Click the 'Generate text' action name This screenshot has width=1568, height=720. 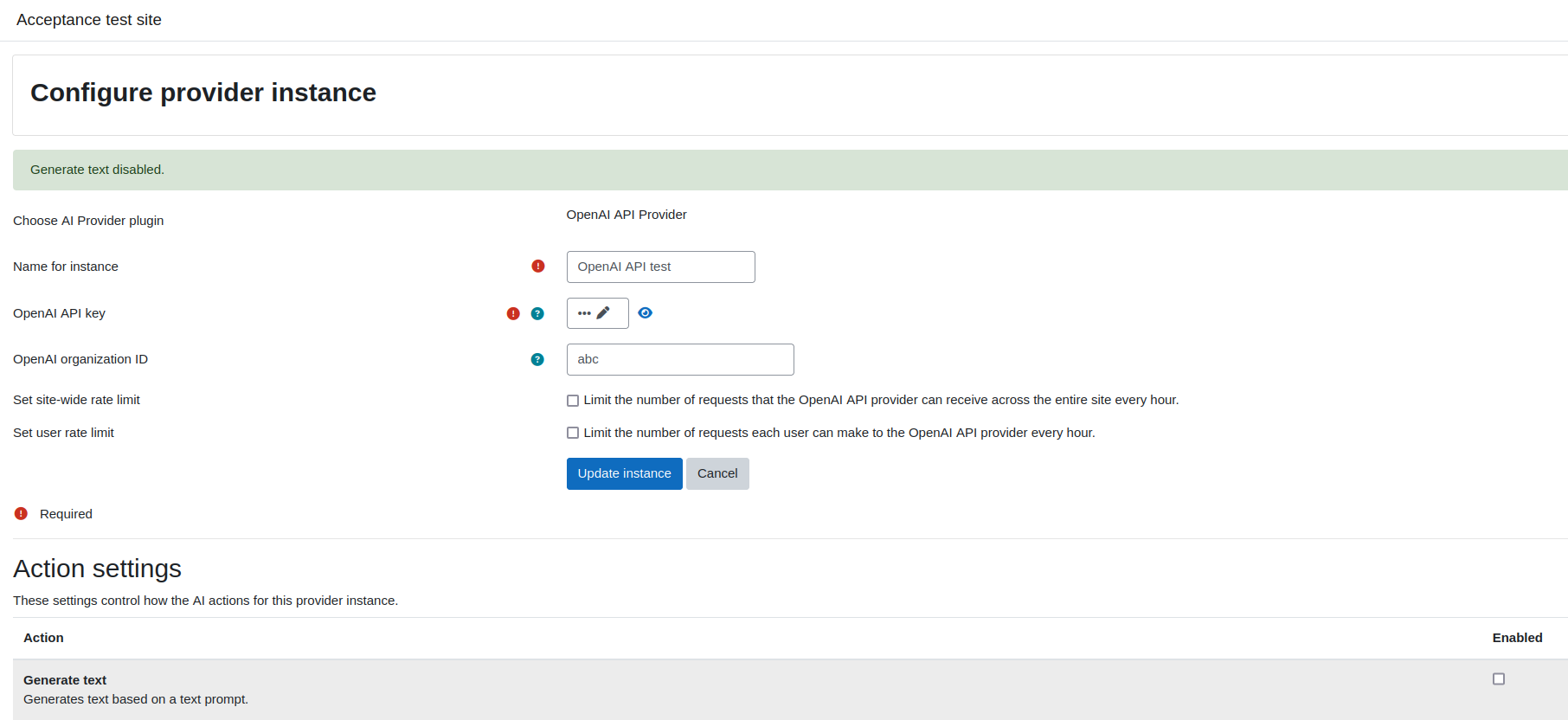pos(65,680)
